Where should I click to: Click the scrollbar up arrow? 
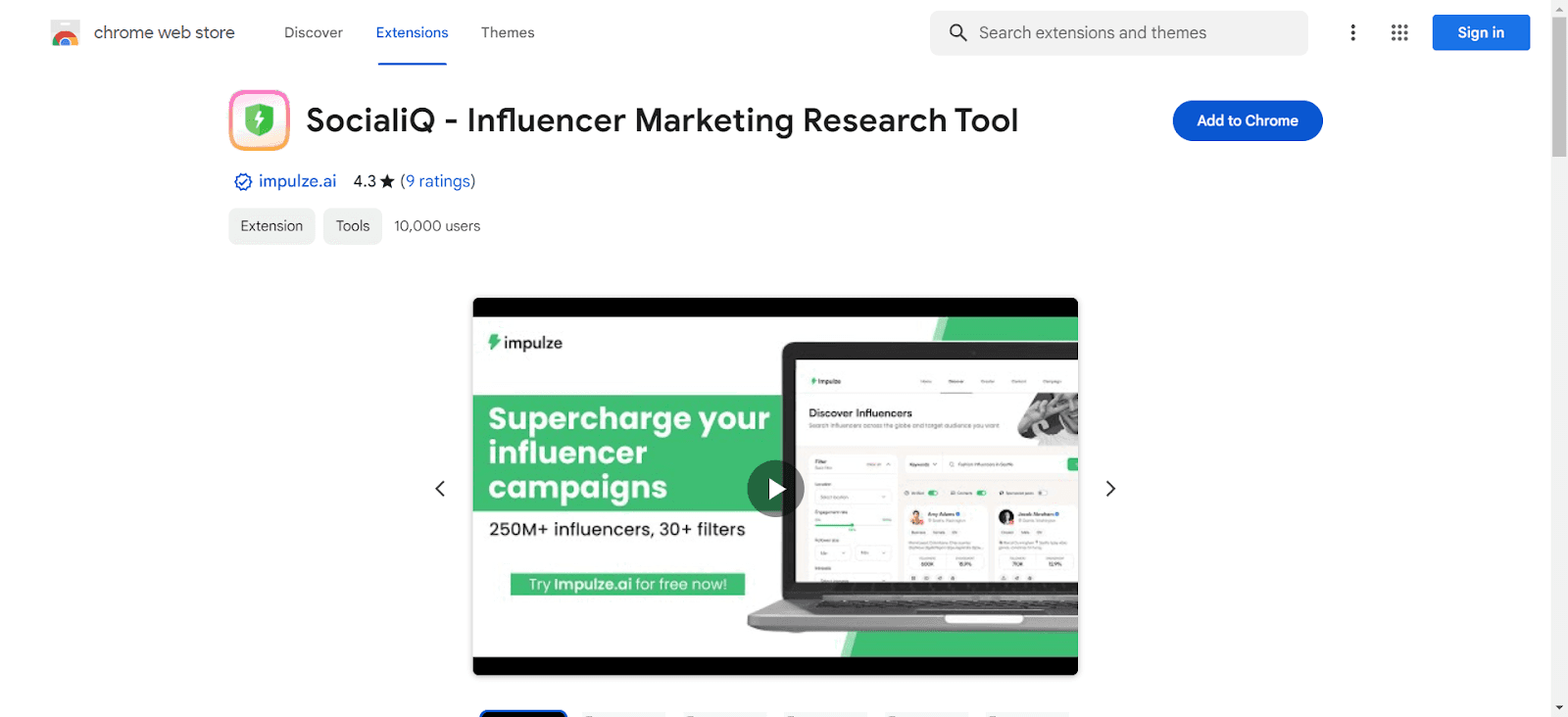1559,8
